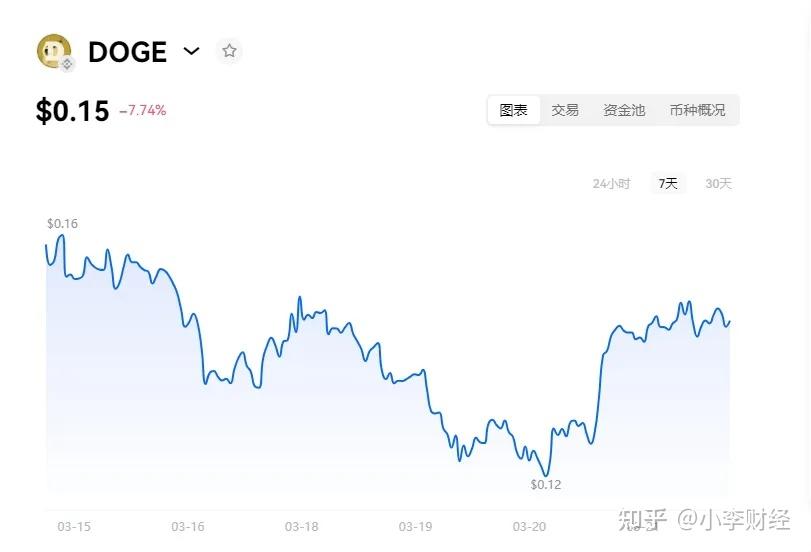Click the Dogecoin logo icon
Image resolution: width=811 pixels, height=552 pixels.
pyautogui.click(x=54, y=51)
